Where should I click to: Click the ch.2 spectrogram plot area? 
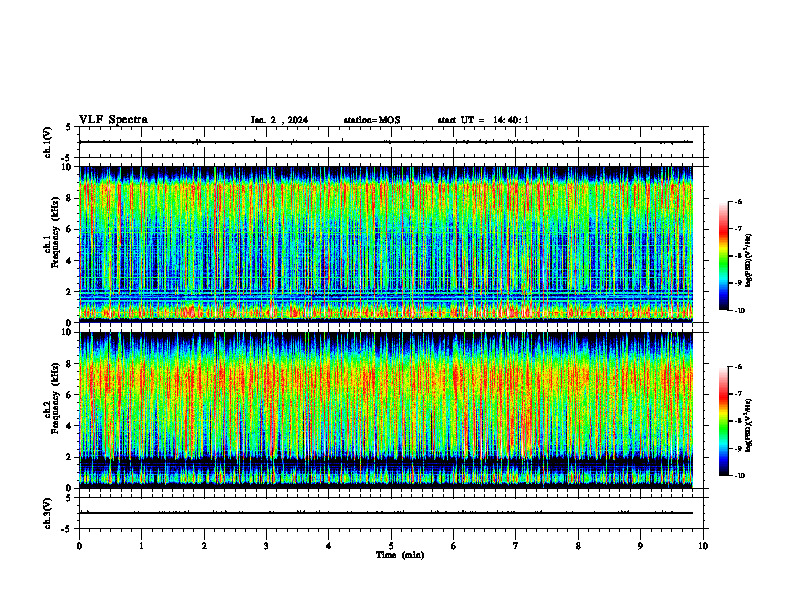click(x=386, y=410)
